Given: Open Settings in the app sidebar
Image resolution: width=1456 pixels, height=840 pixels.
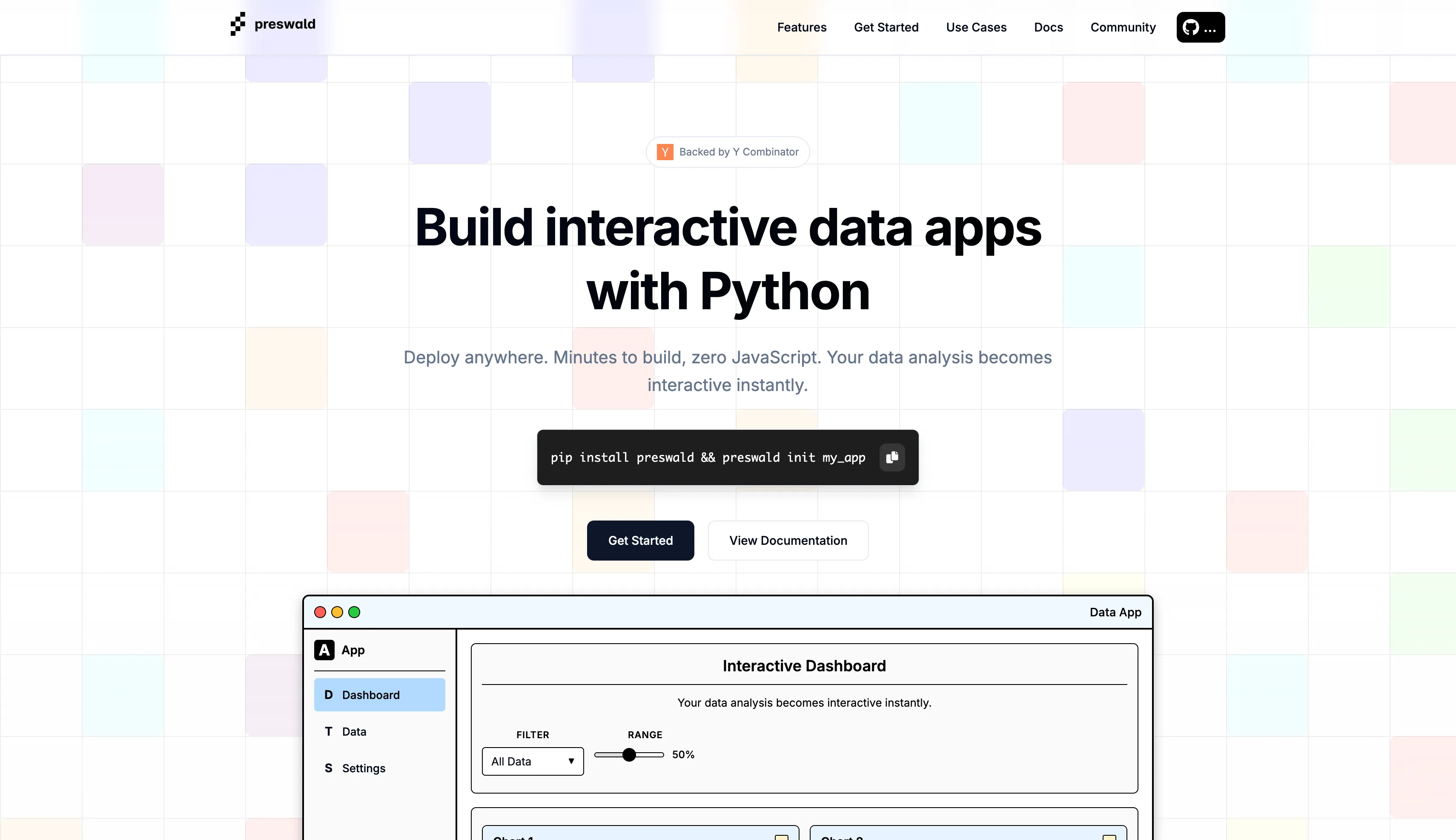Looking at the screenshot, I should point(363,768).
